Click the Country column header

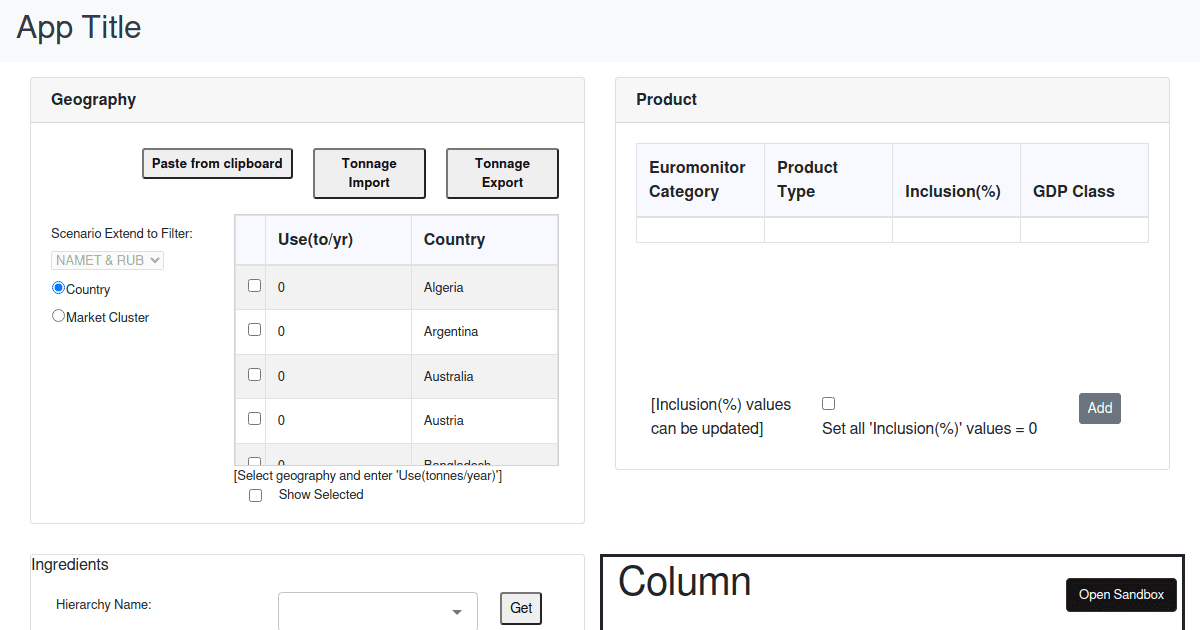coord(485,240)
